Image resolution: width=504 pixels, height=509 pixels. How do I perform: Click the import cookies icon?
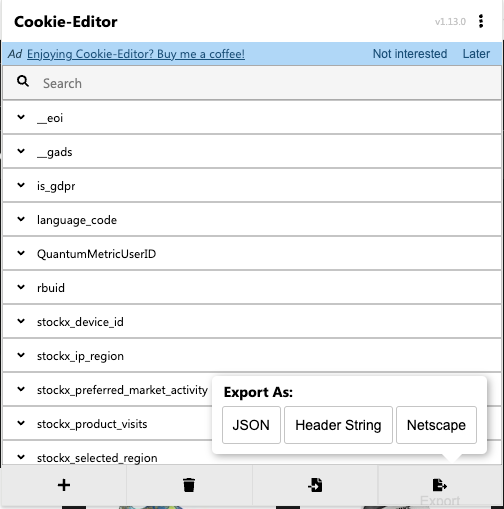315,485
